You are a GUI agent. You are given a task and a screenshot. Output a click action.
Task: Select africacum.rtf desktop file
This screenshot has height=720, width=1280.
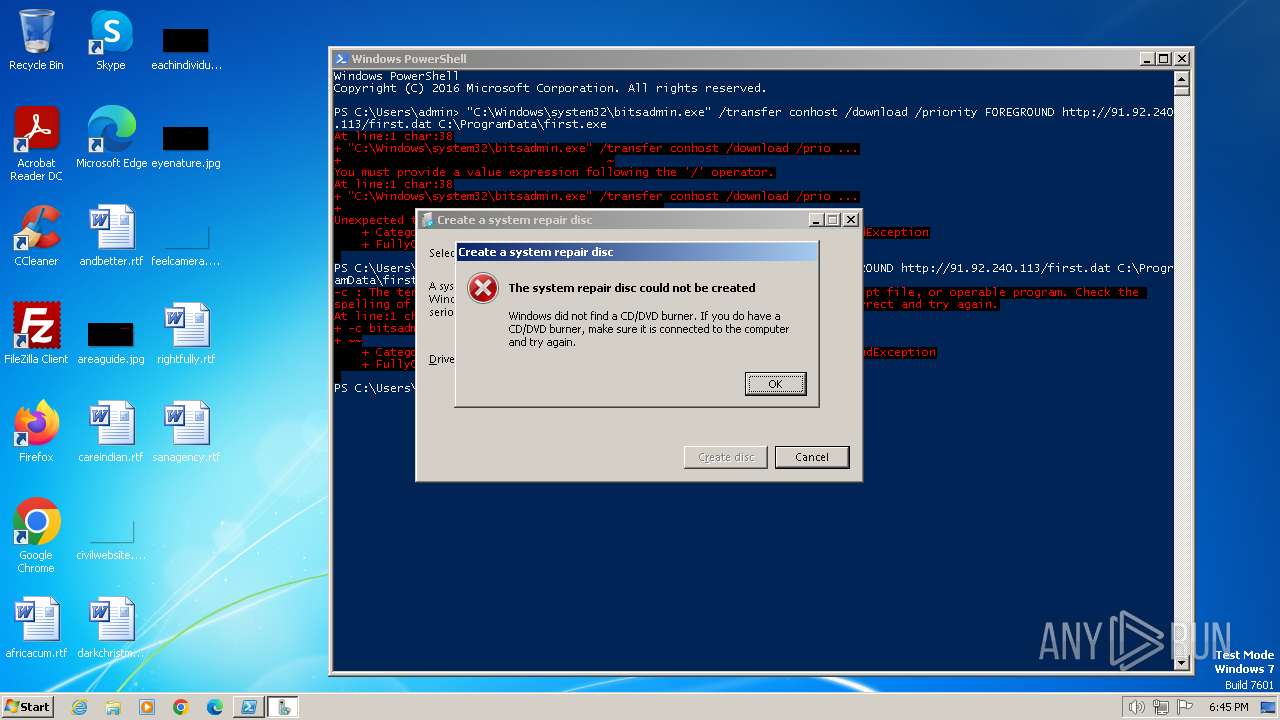coord(36,628)
